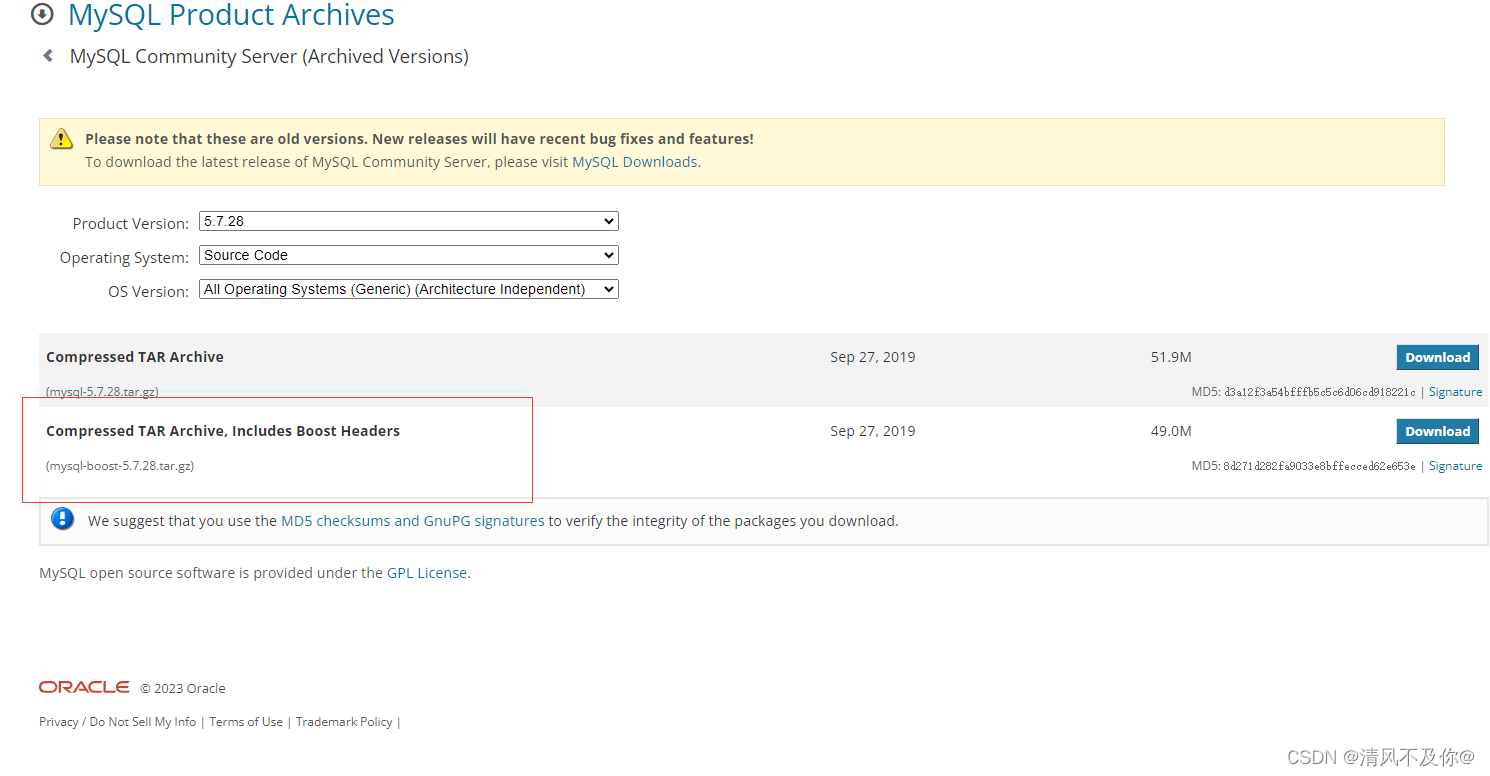
Task: Click the bold old versions warning text
Action: pos(419,139)
